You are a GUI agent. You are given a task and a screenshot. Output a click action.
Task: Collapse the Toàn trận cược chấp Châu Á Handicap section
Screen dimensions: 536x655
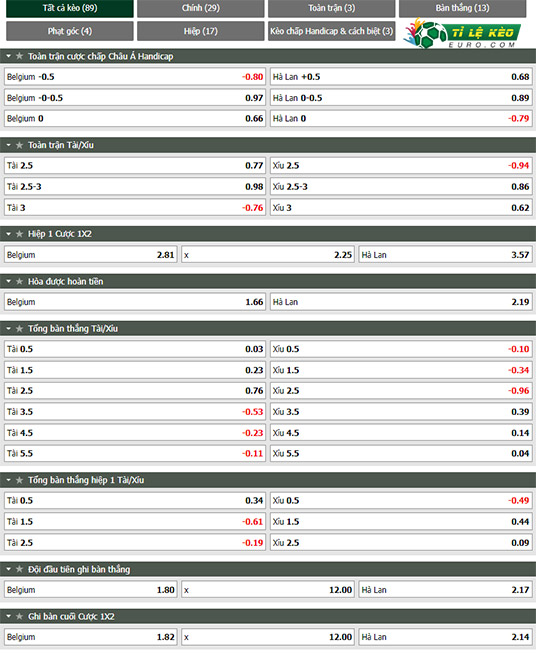click(8, 56)
